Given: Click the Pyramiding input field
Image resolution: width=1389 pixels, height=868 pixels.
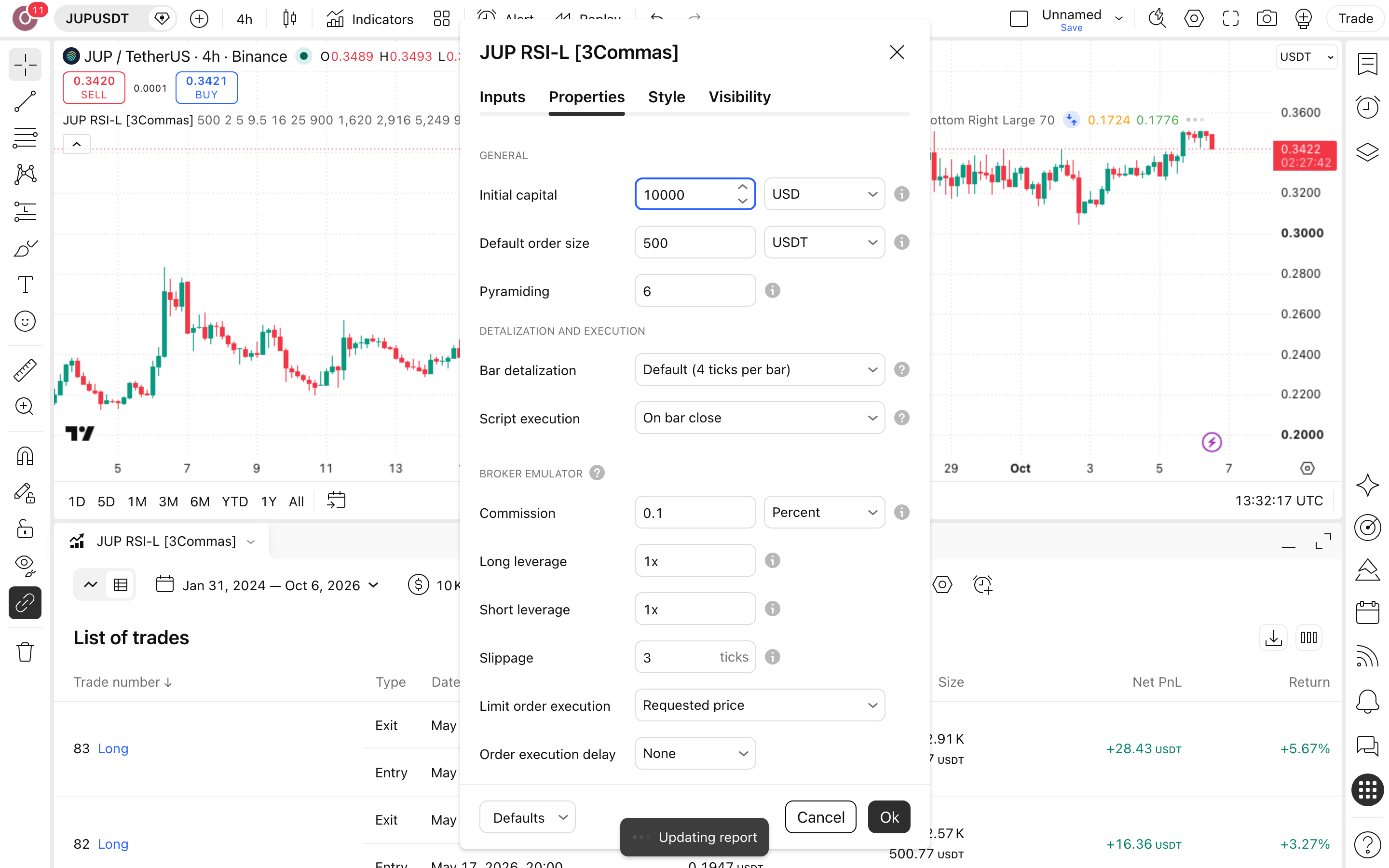Looking at the screenshot, I should click(695, 290).
